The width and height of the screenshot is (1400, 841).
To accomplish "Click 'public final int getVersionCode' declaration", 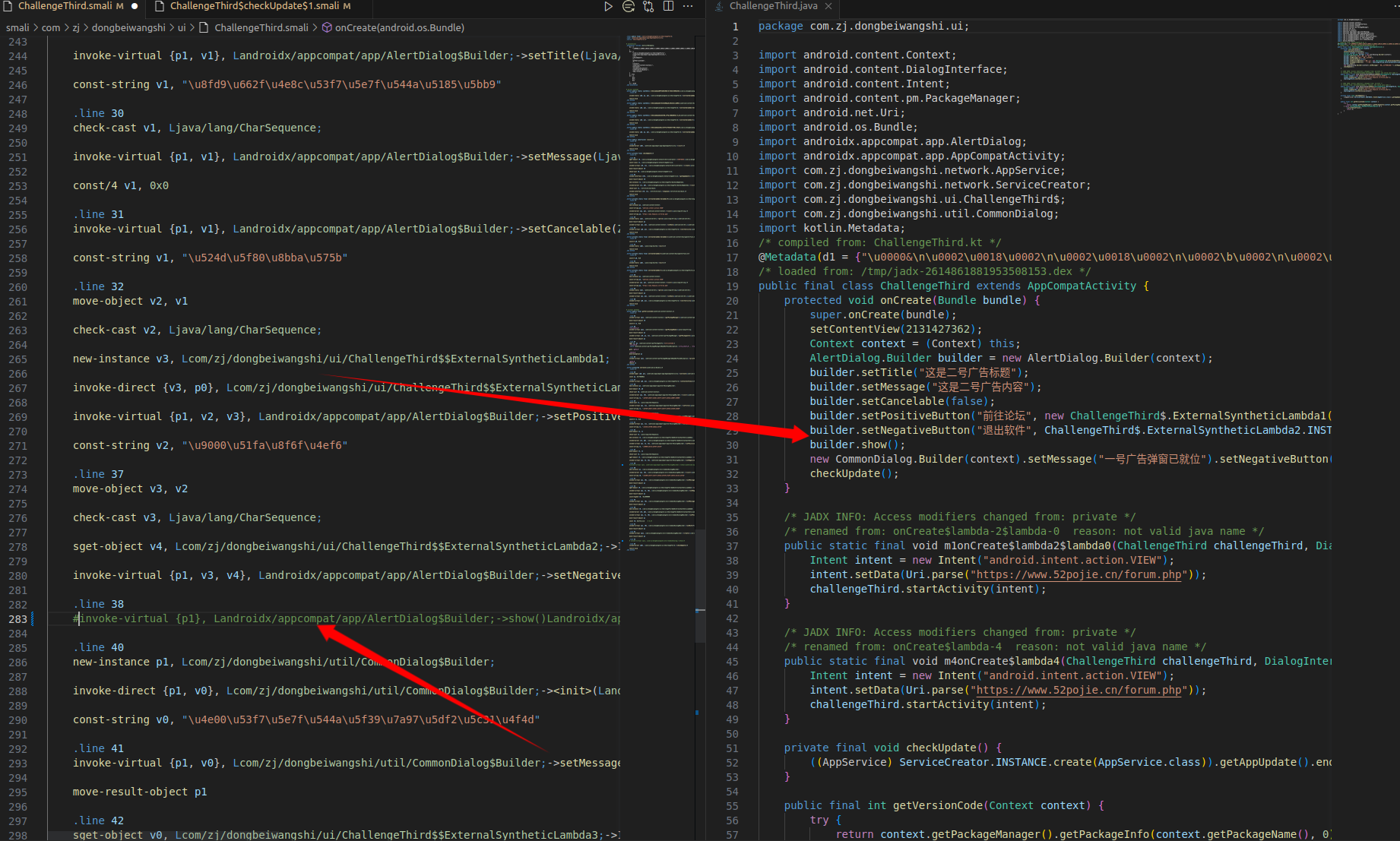I will [x=944, y=806].
